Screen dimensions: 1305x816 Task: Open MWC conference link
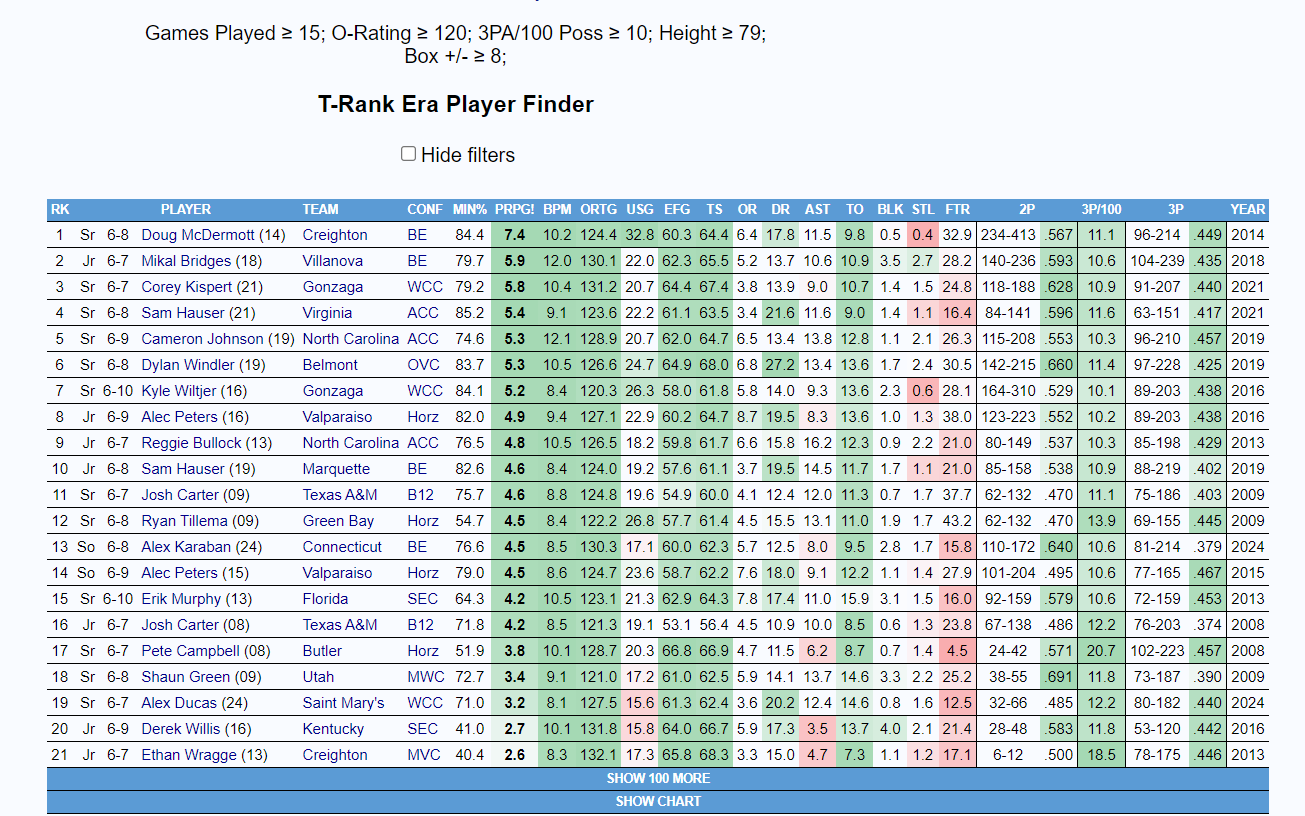tap(424, 677)
